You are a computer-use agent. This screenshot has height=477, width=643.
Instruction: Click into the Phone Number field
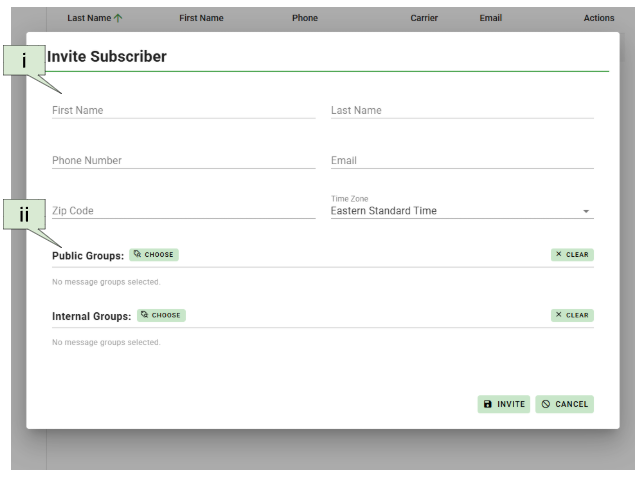pyautogui.click(x=183, y=160)
